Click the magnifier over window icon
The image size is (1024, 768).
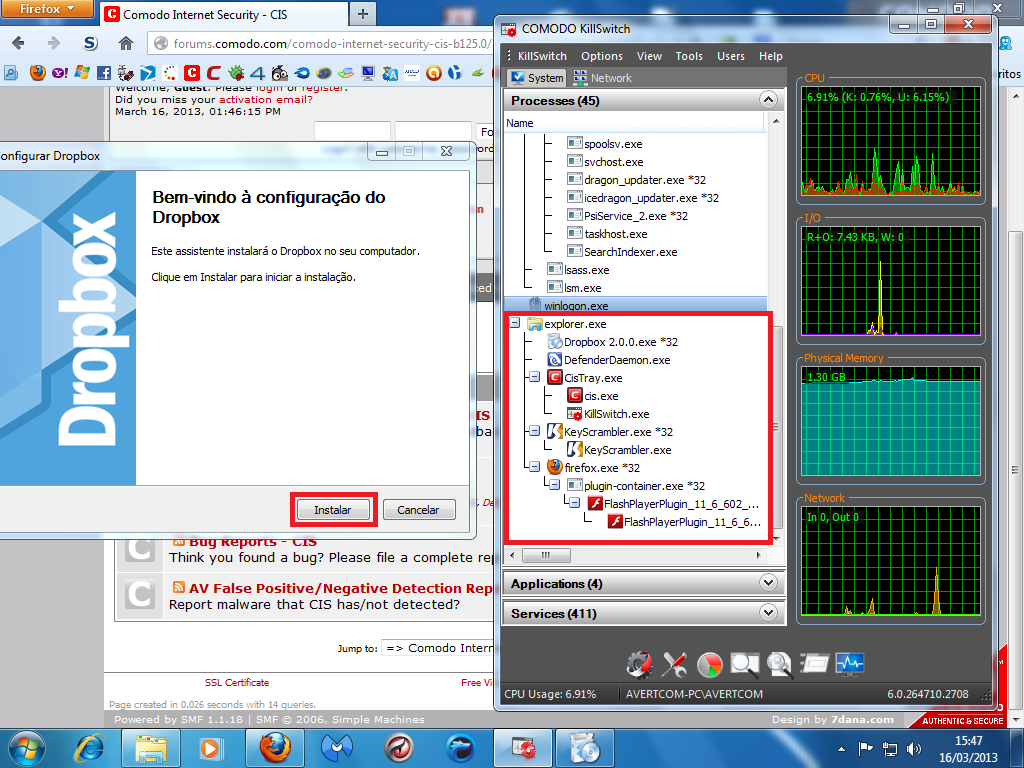tap(744, 664)
